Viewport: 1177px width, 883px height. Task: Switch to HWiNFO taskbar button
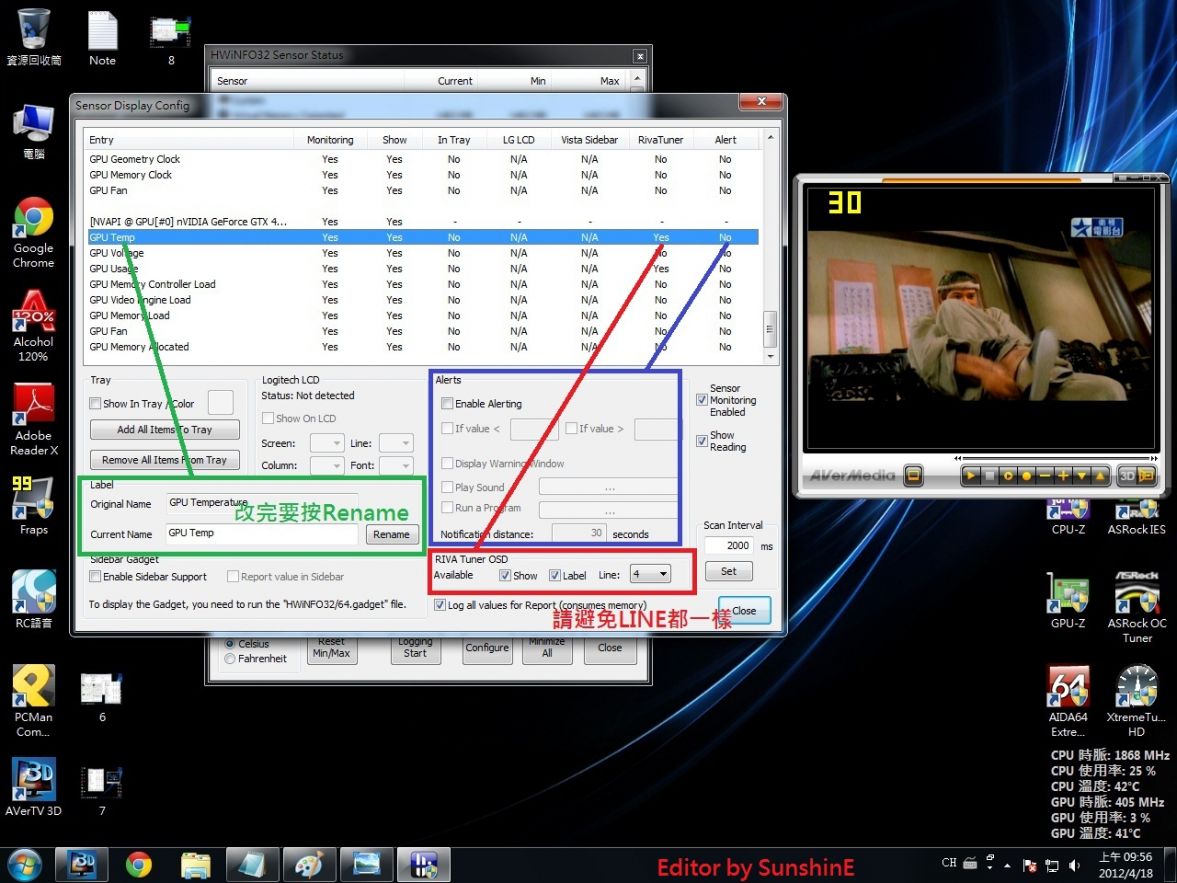[x=423, y=865]
